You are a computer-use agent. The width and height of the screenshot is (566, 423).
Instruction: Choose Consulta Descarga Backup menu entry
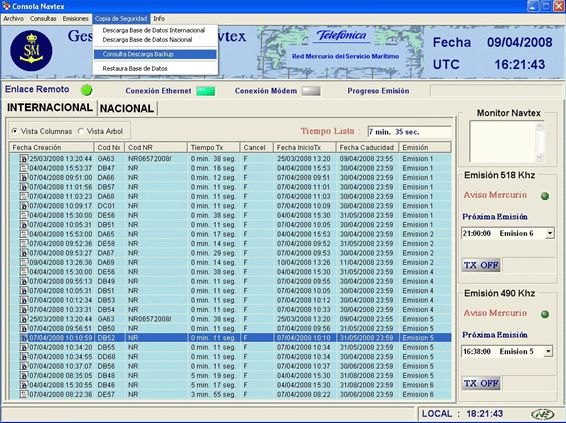pos(155,54)
